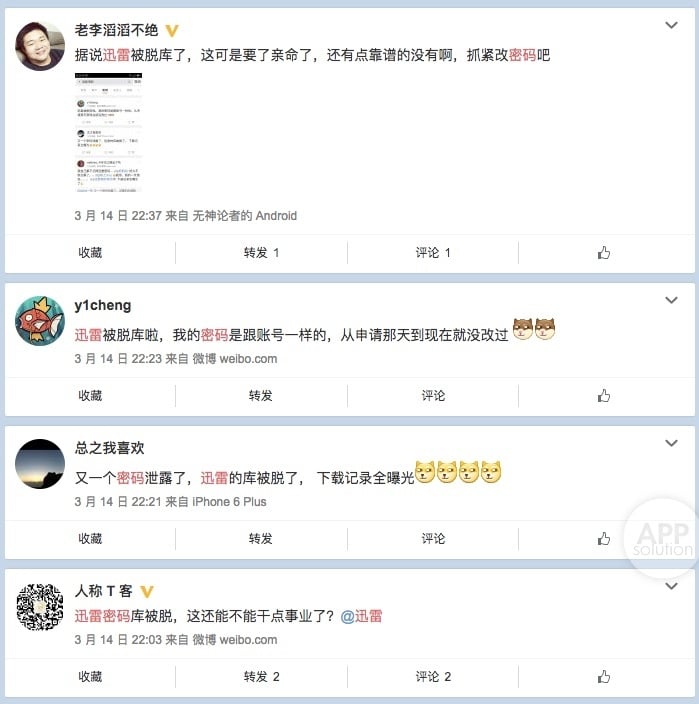This screenshot has width=699, height=704.
Task: Click 无神论者的 Android source link
Action: click(x=245, y=216)
